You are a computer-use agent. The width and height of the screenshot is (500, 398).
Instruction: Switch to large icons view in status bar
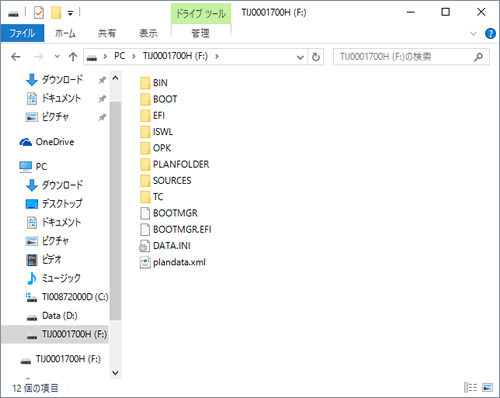487,387
